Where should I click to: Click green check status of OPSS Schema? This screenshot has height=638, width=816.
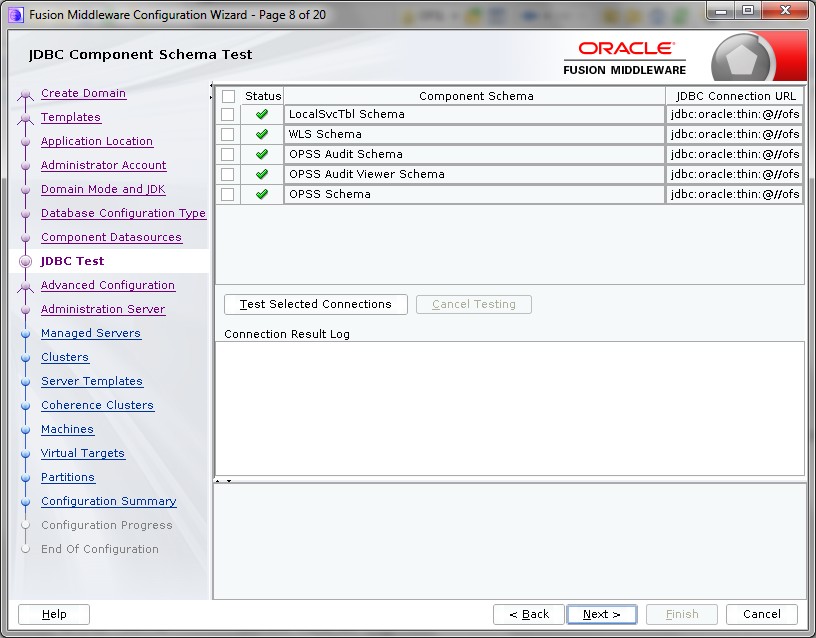(262, 194)
